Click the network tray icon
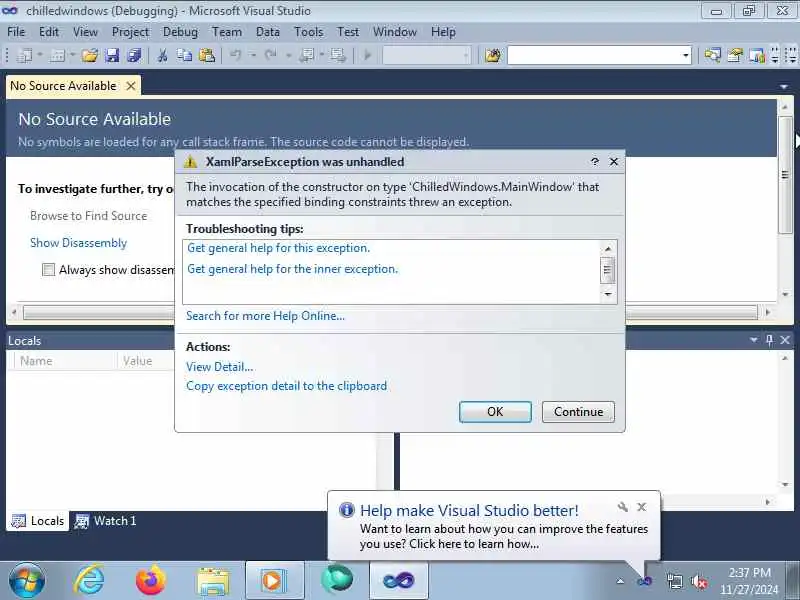This screenshot has height=600, width=800. click(x=674, y=581)
